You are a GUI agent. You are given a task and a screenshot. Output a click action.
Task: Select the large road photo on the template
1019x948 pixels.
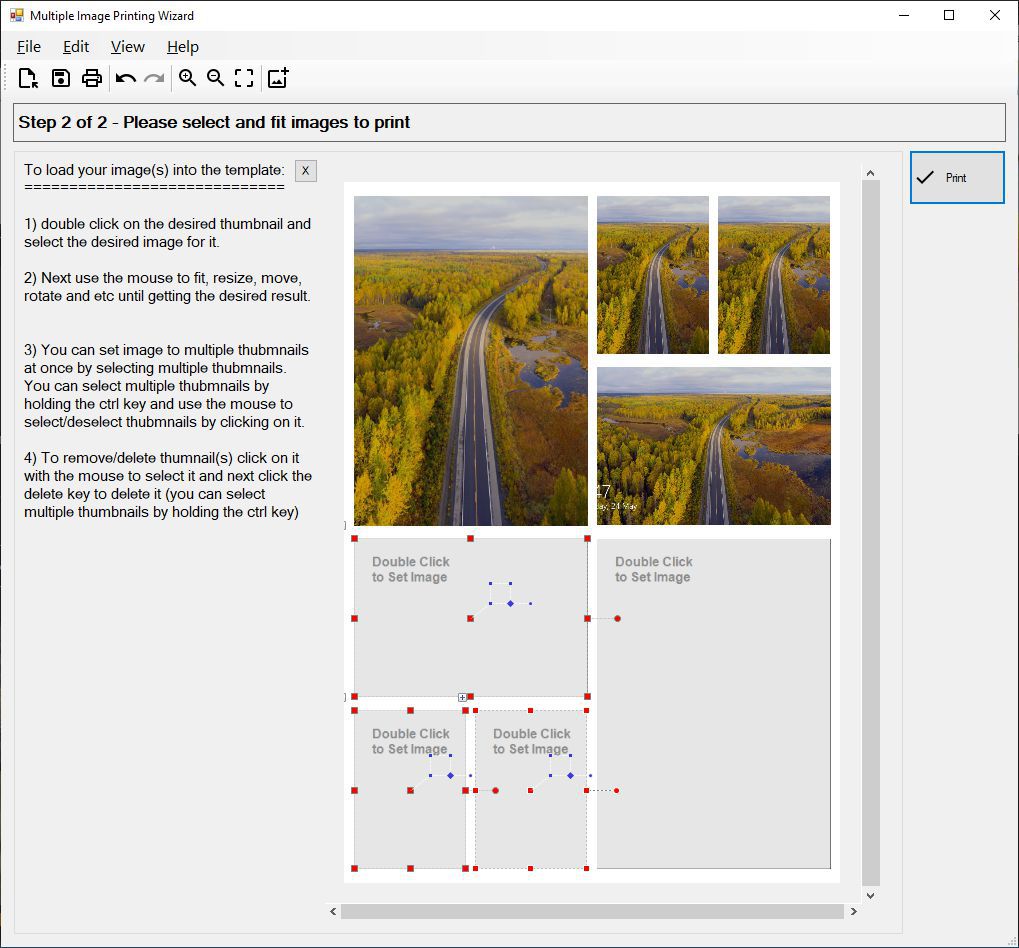click(470, 360)
